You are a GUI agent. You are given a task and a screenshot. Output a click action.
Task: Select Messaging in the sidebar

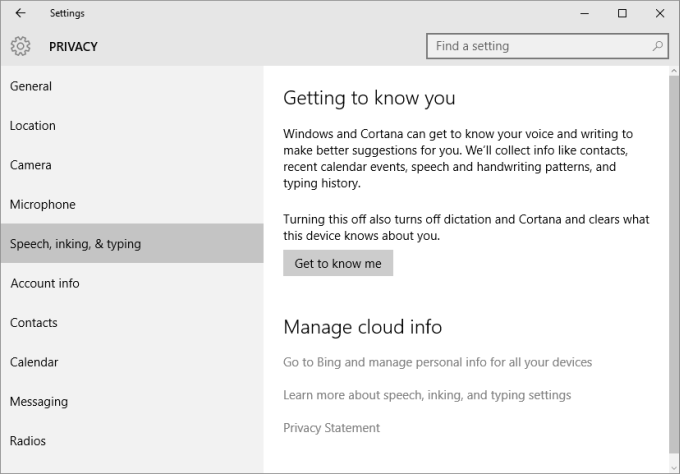point(39,402)
